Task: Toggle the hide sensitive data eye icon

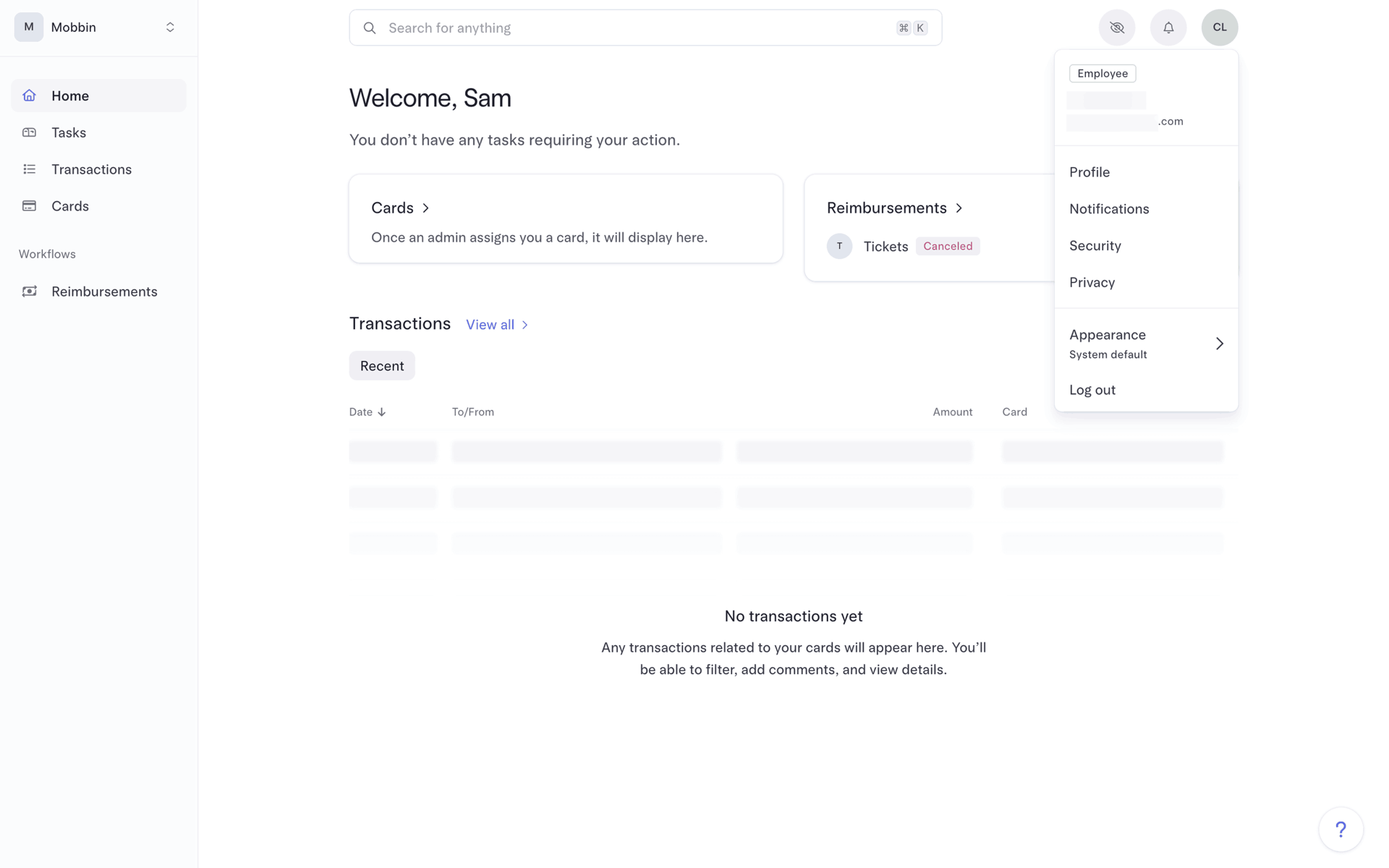Action: click(x=1117, y=27)
